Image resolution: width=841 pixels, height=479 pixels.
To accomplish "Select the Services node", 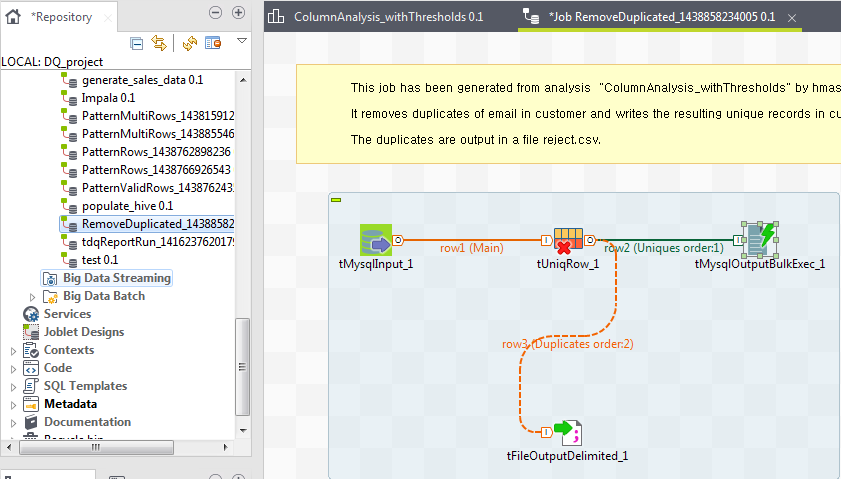I will 67,314.
